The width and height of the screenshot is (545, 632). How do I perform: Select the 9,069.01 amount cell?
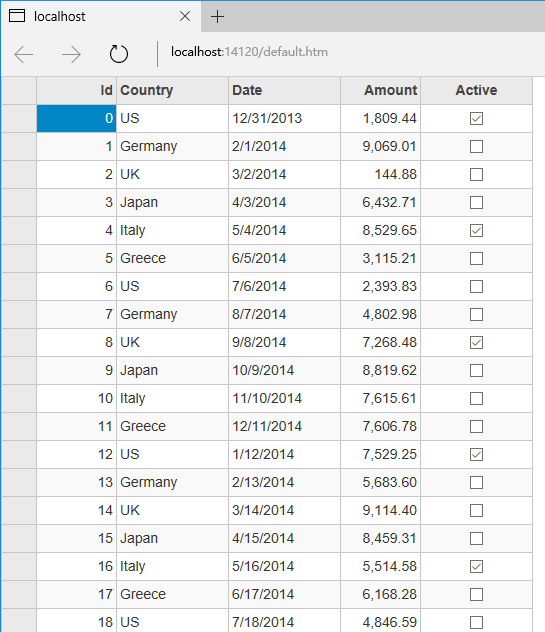point(381,146)
